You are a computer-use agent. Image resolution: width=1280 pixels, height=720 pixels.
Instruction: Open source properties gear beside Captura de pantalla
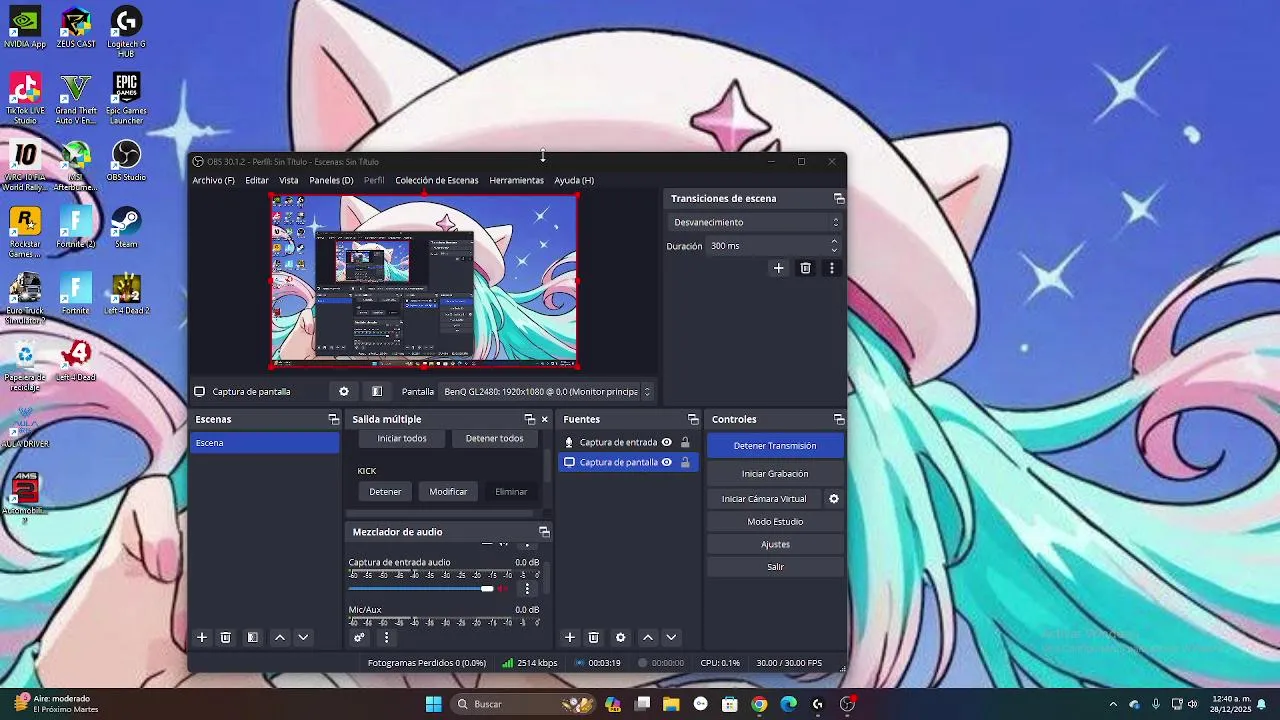click(344, 392)
